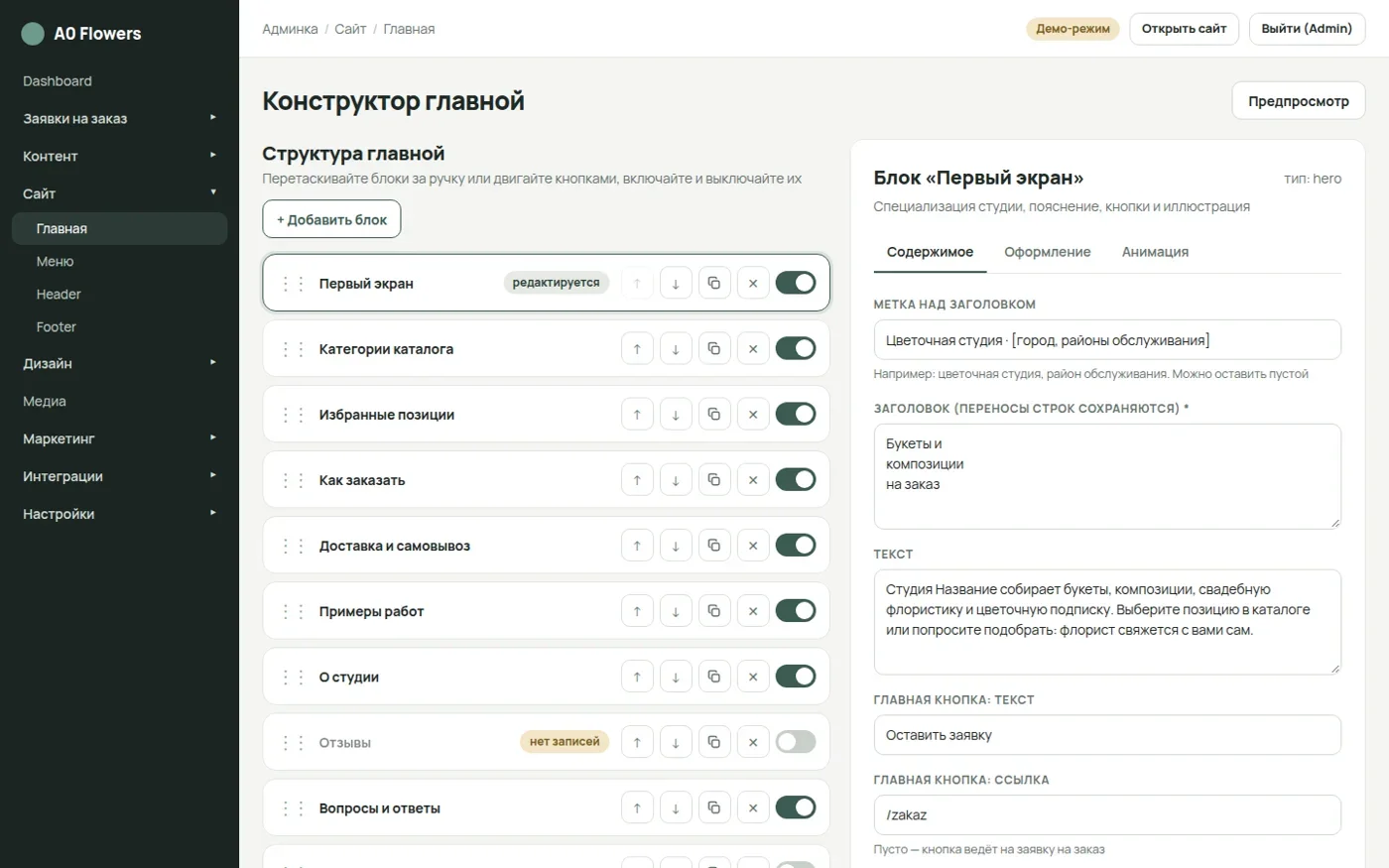Toggle 'Доставка и самовывоз' block
The image size is (1389, 868).
[x=796, y=545]
